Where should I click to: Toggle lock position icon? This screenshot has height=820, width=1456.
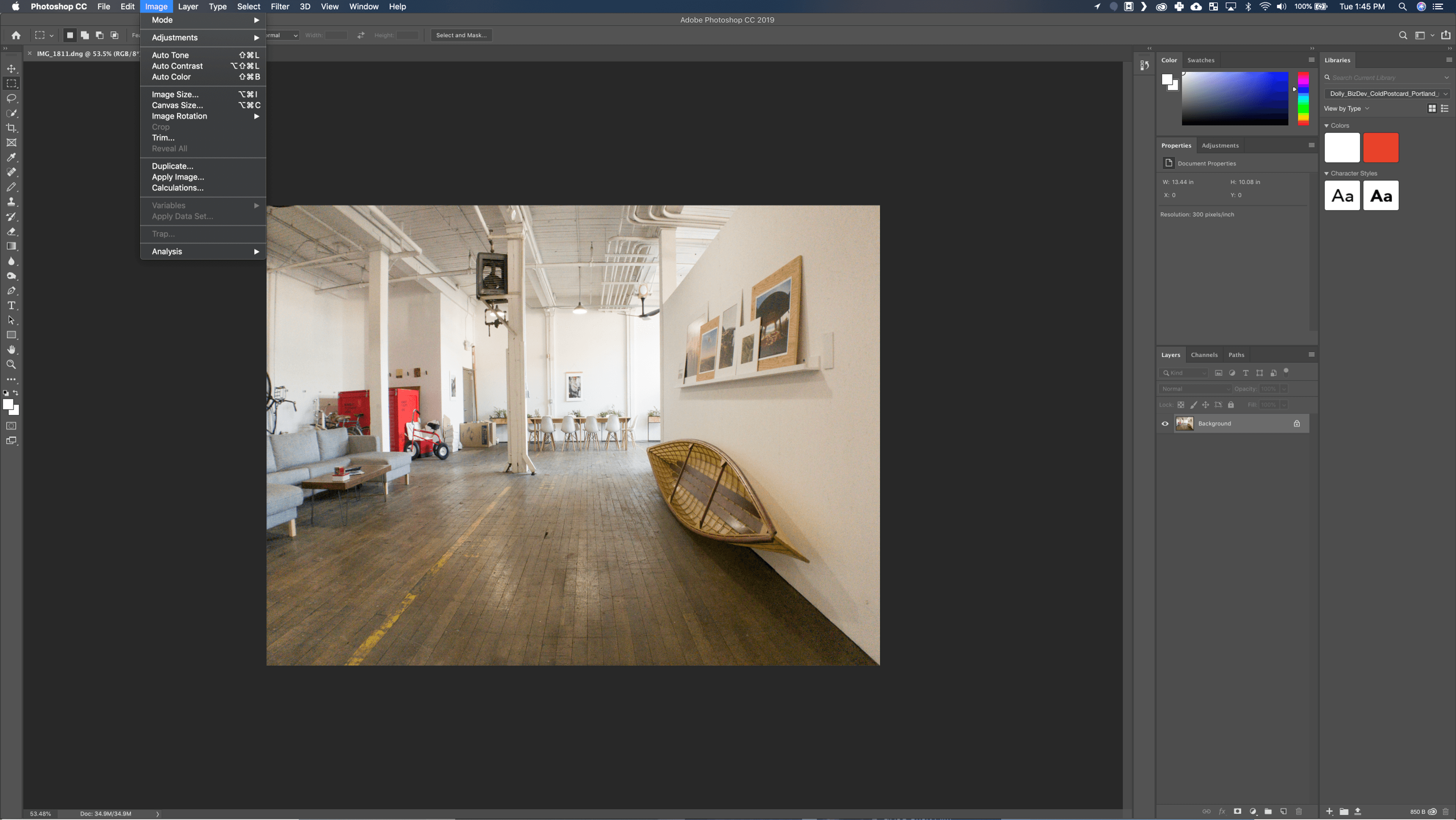point(1206,405)
